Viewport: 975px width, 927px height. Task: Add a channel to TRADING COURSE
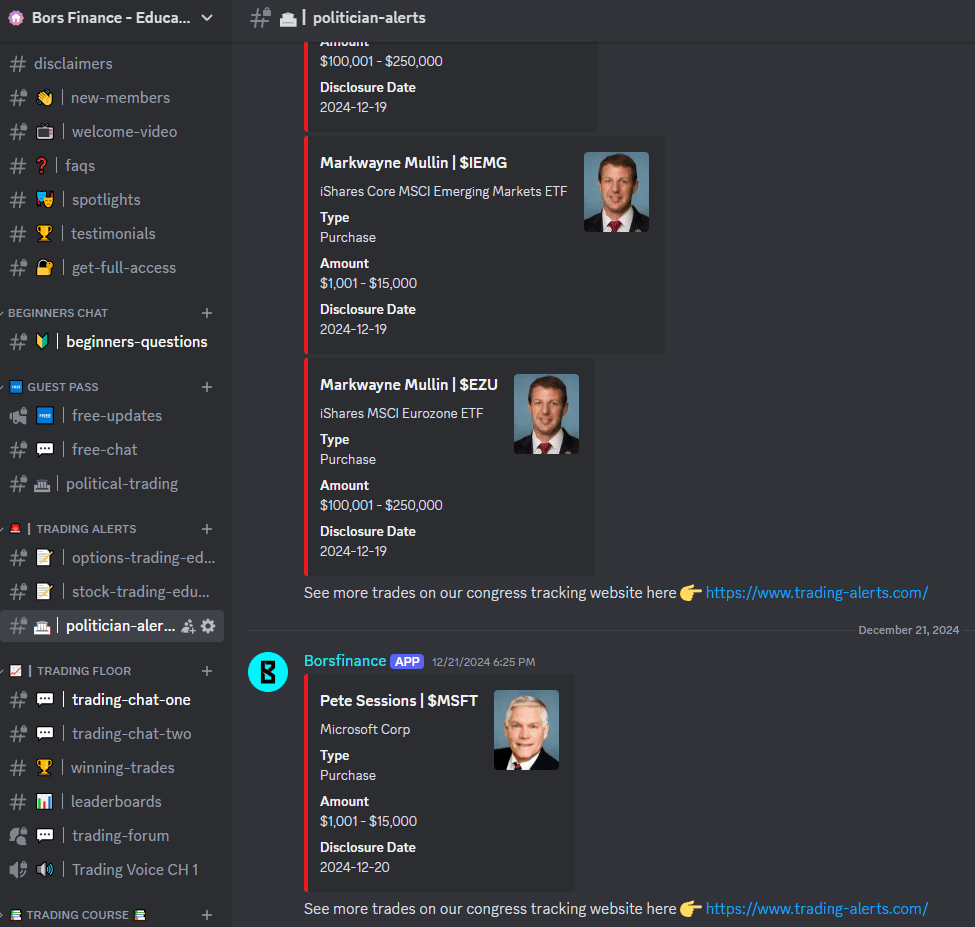point(207,915)
